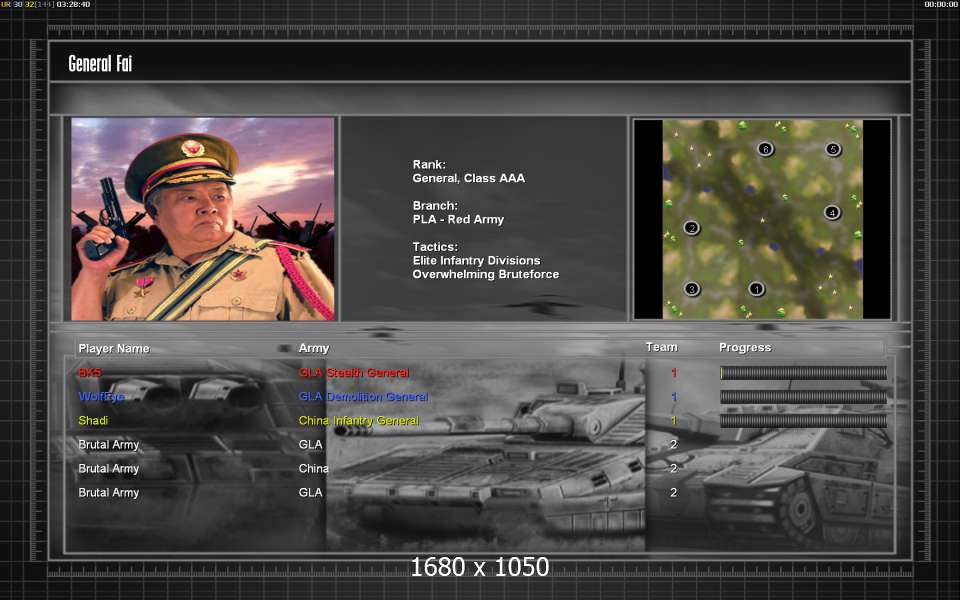The width and height of the screenshot is (960, 600).
Task: Select start position marker 2 on map
Action: tap(691, 228)
